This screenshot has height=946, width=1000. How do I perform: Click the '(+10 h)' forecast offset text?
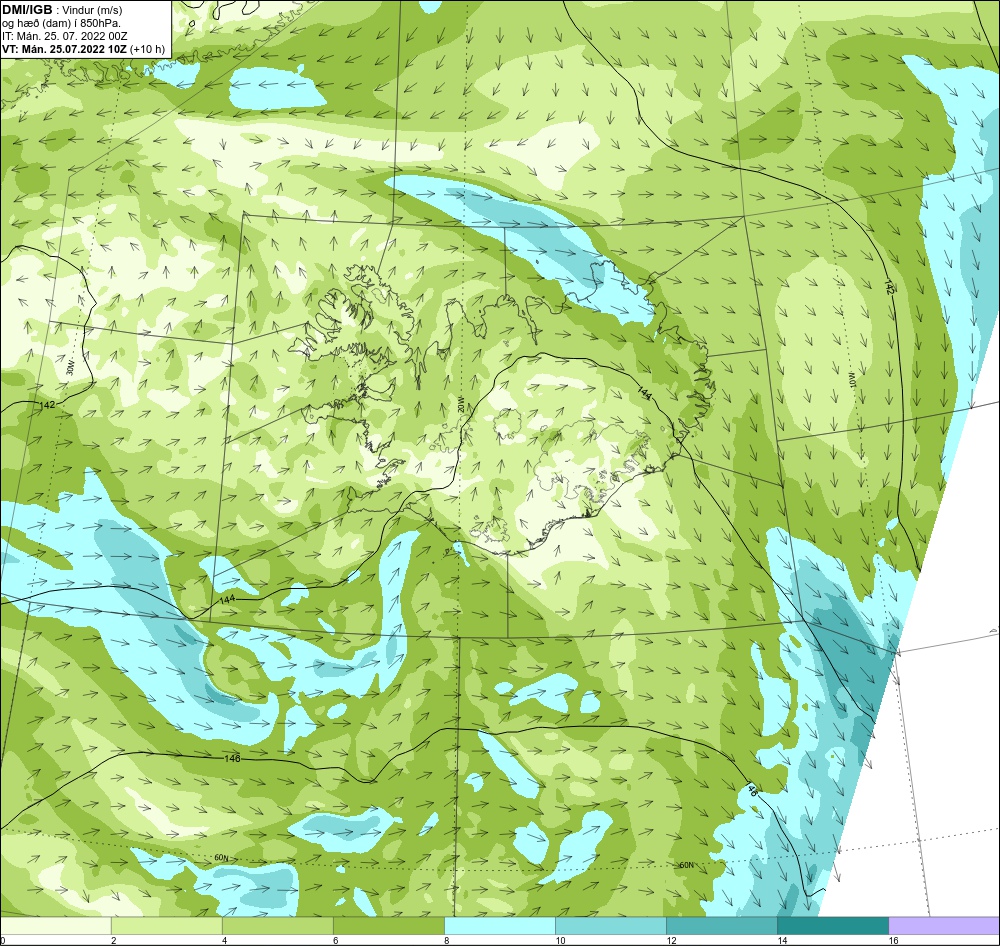coord(147,49)
